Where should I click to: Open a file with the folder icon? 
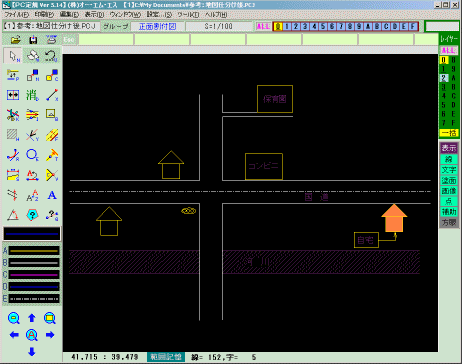(15, 40)
